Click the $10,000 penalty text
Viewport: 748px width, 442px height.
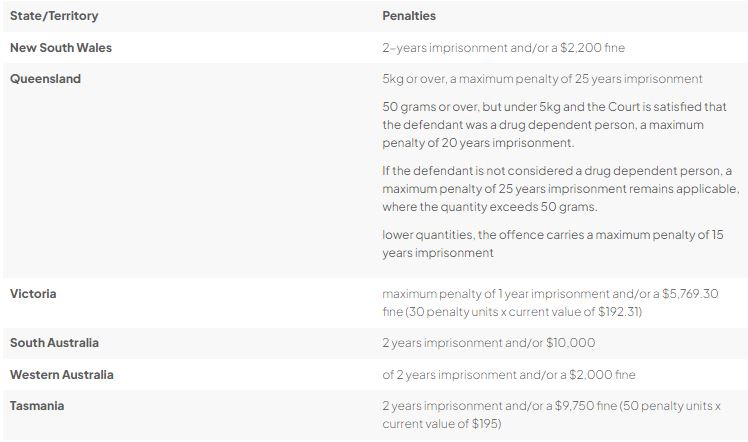click(570, 342)
